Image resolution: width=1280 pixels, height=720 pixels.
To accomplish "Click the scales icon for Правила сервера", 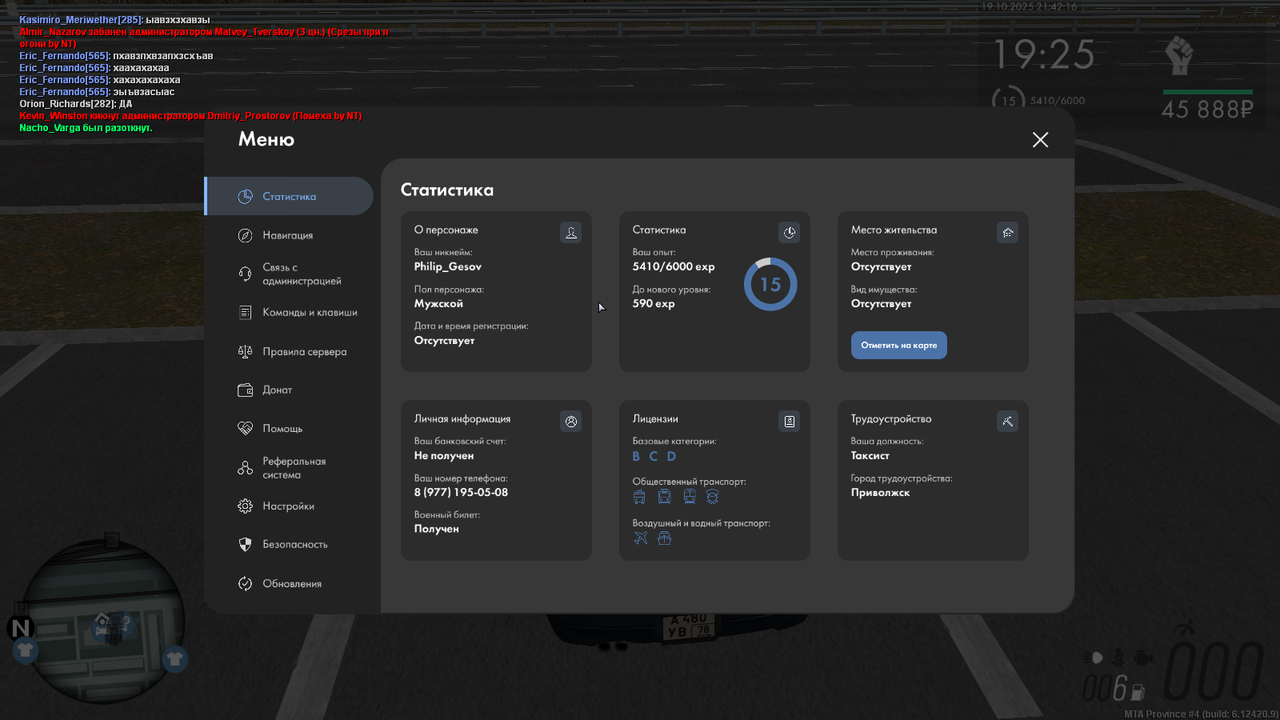I will click(244, 351).
